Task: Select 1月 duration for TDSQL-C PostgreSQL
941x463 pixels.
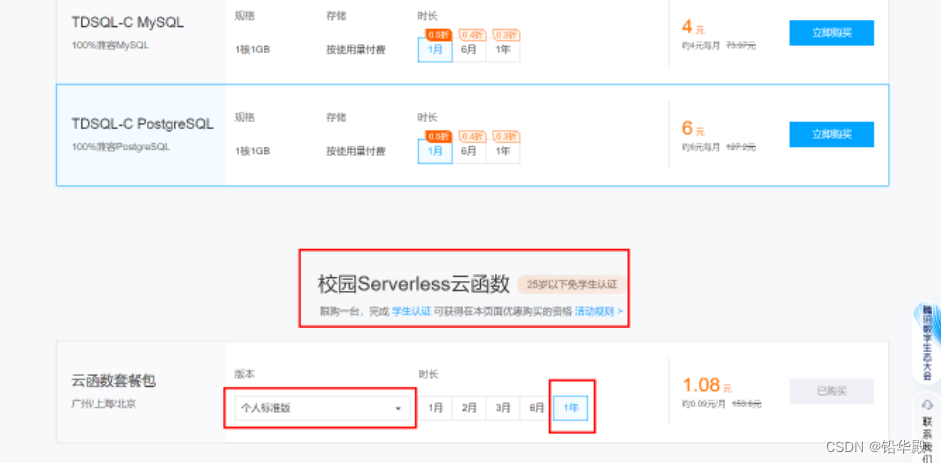Action: [435, 151]
